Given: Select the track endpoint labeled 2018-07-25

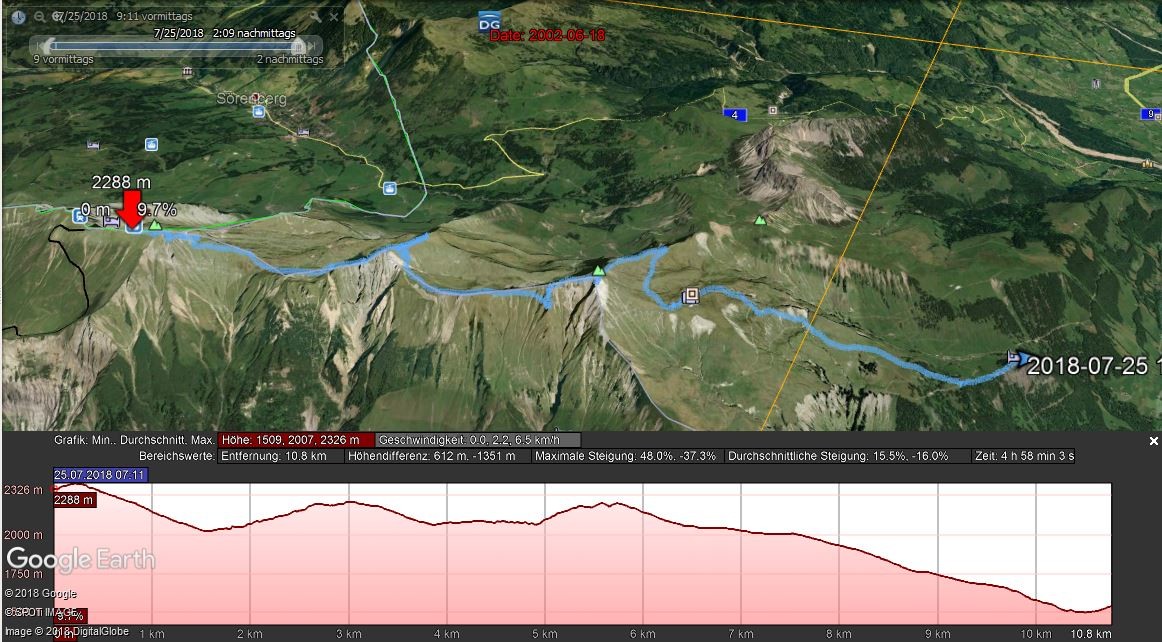Looking at the screenshot, I should pyautogui.click(x=1017, y=358).
